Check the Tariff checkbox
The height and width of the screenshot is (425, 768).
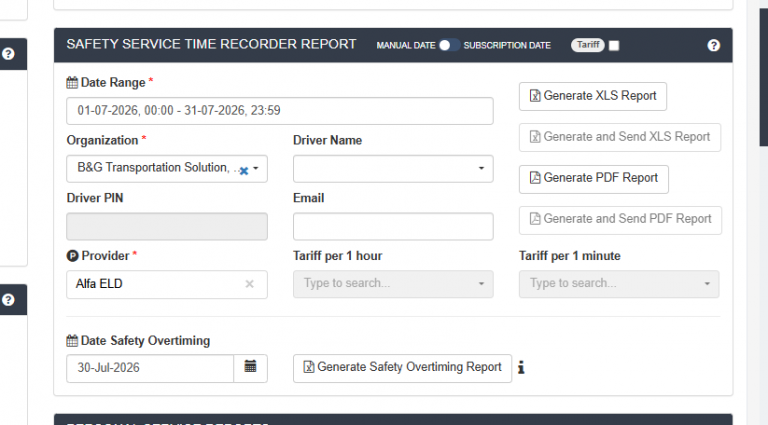tap(614, 46)
